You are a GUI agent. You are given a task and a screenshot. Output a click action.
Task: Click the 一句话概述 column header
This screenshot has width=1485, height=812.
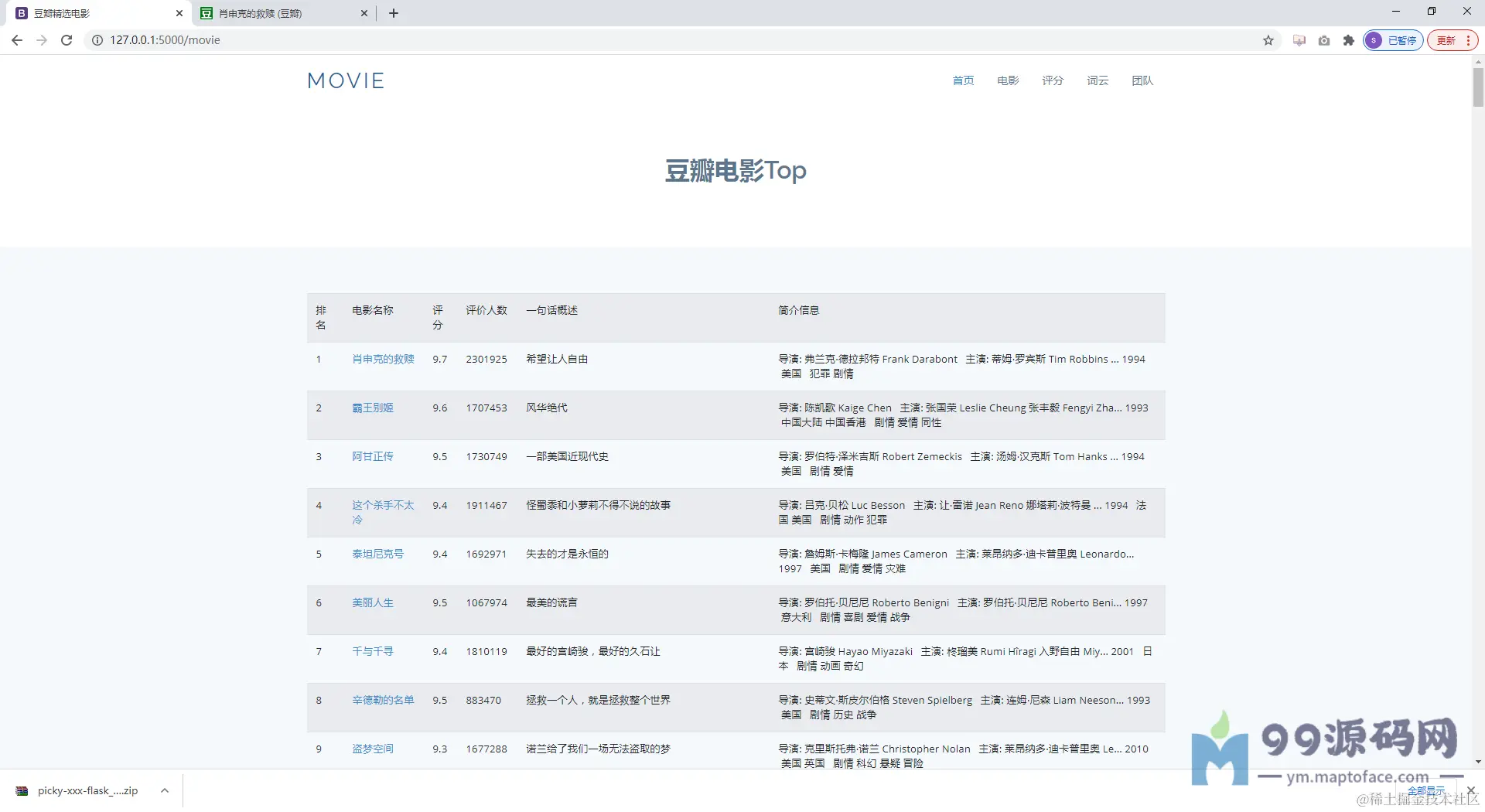point(552,310)
